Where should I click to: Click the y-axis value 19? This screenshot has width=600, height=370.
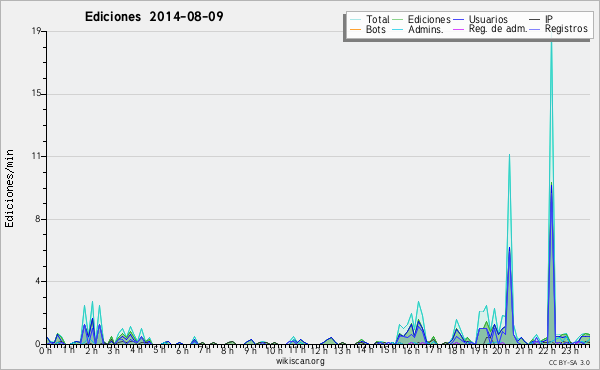36,31
